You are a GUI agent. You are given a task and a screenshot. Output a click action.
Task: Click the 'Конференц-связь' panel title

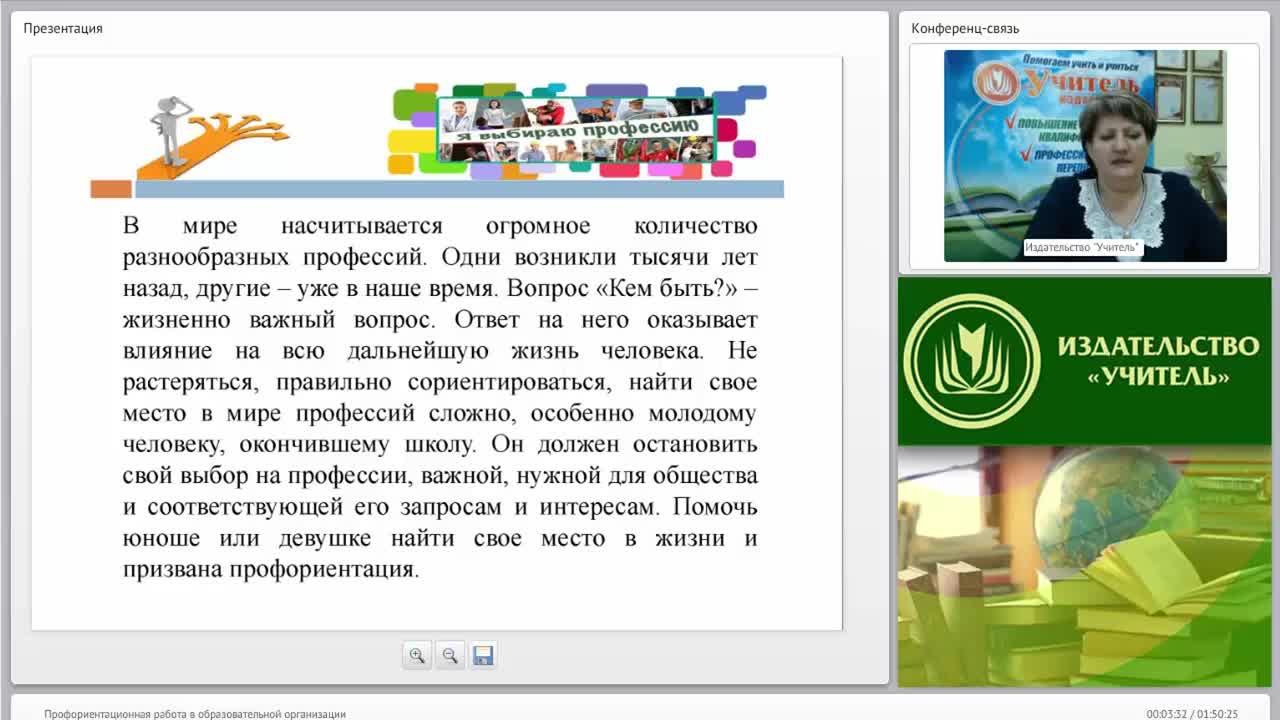[x=965, y=29]
